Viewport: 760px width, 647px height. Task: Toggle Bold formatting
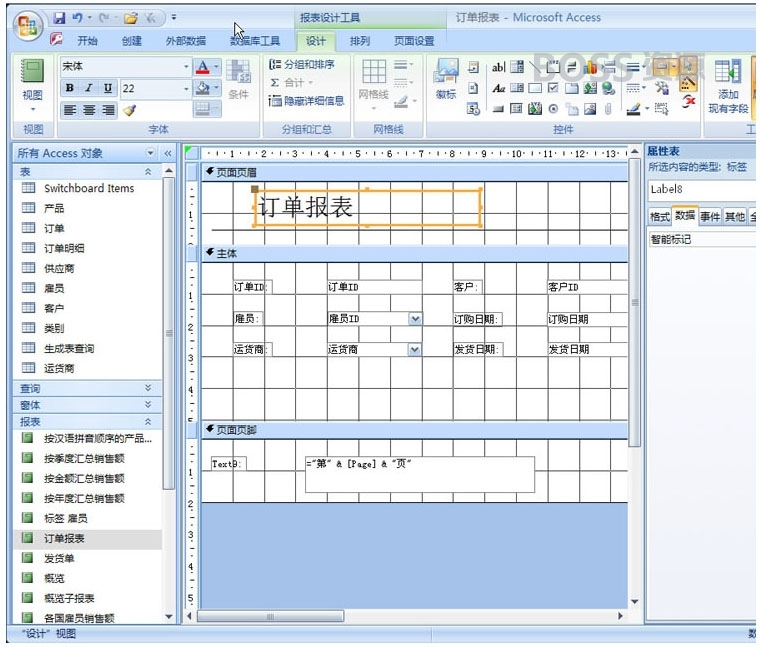coord(70,88)
